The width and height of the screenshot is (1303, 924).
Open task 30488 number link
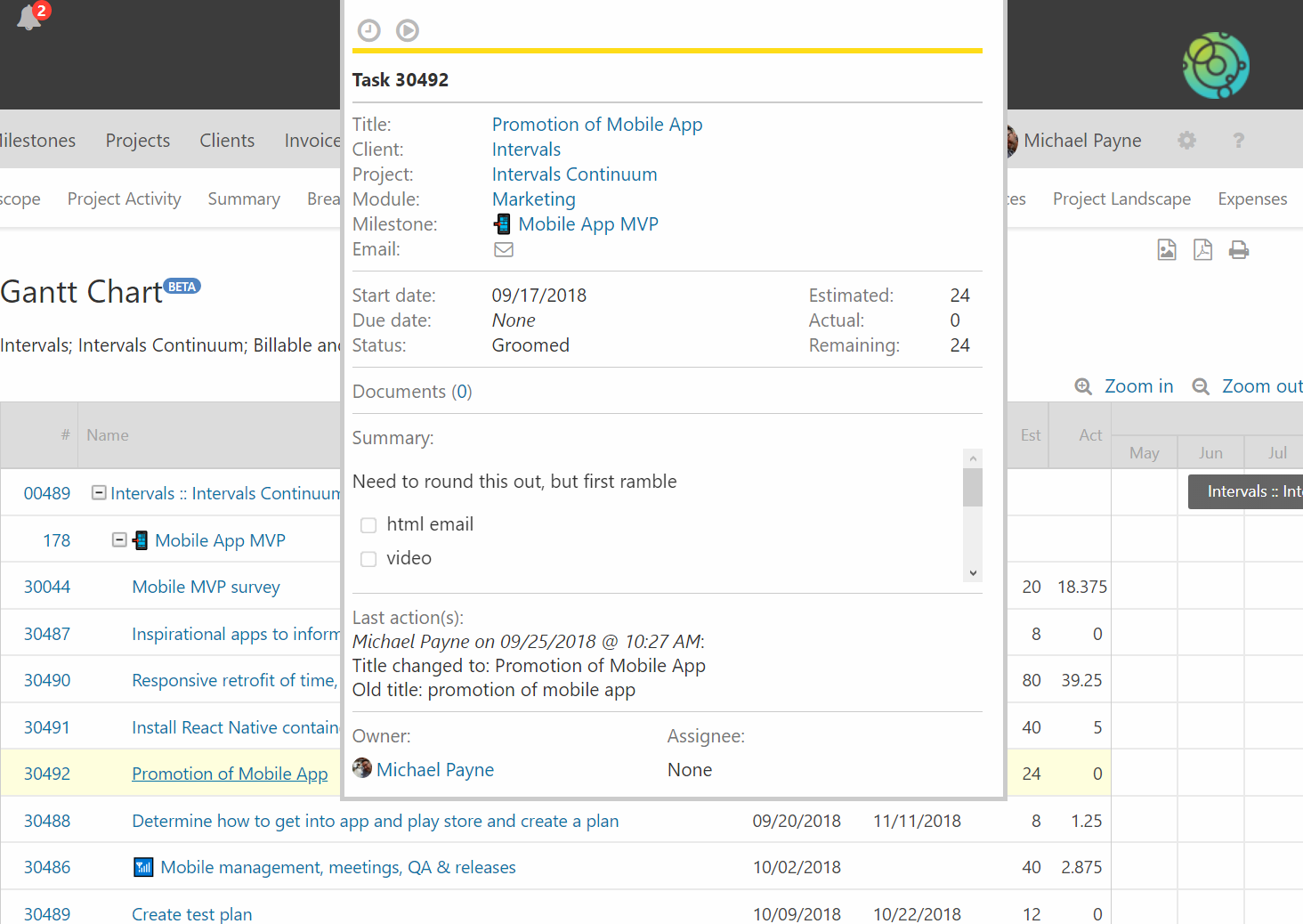pyautogui.click(x=47, y=821)
